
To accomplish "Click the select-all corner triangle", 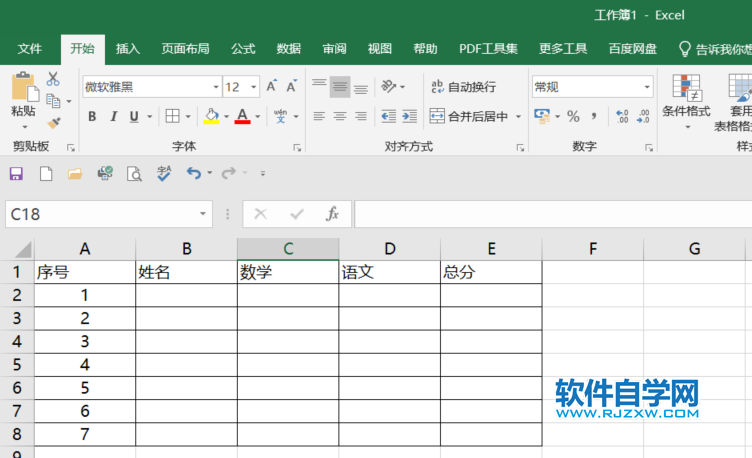I will tap(23, 249).
